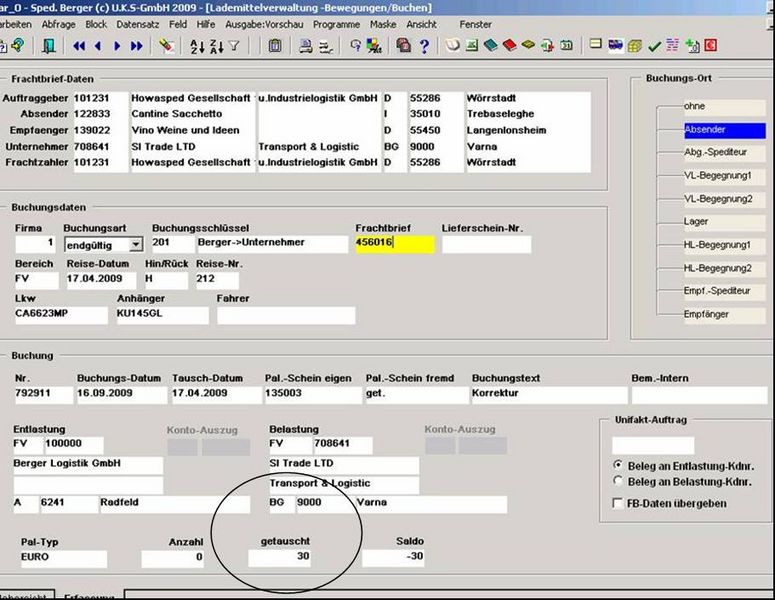Click the colored squares palette icon
This screenshot has width=775, height=600.
(x=374, y=46)
